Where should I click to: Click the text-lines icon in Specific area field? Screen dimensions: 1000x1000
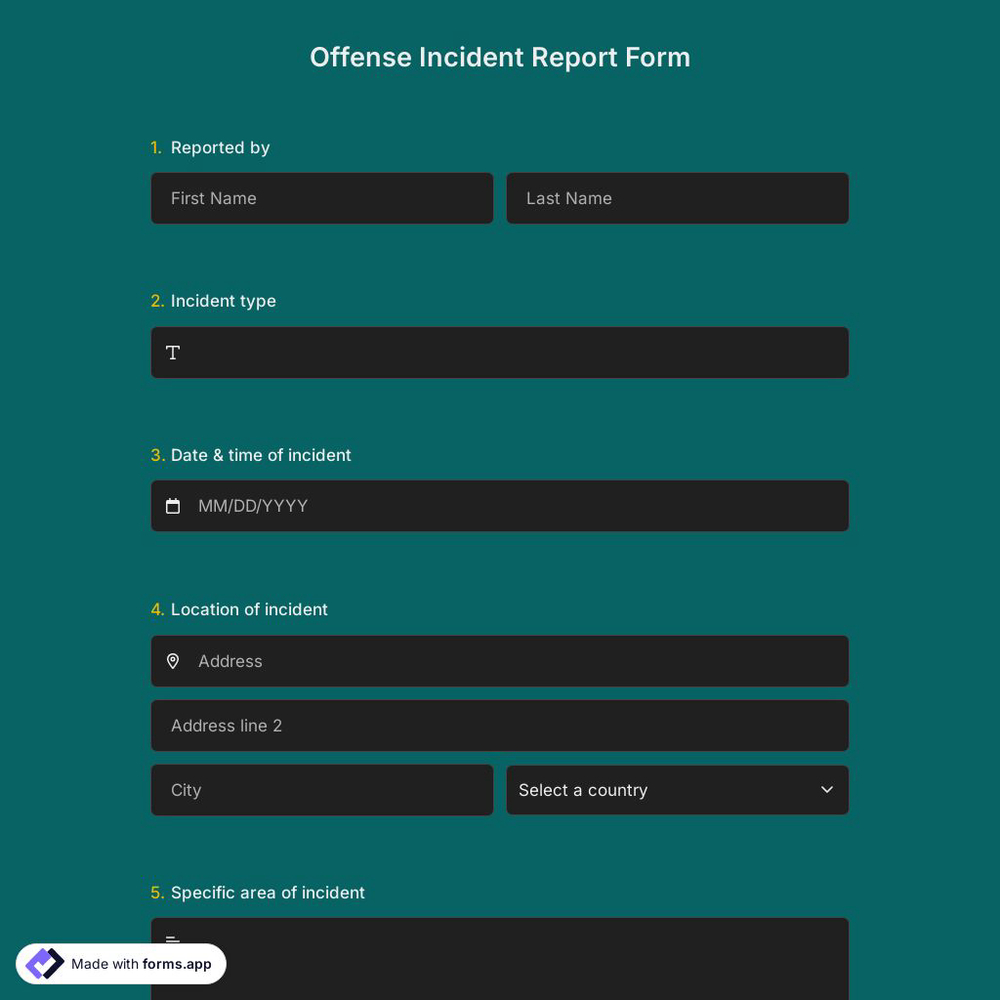[x=172, y=941]
